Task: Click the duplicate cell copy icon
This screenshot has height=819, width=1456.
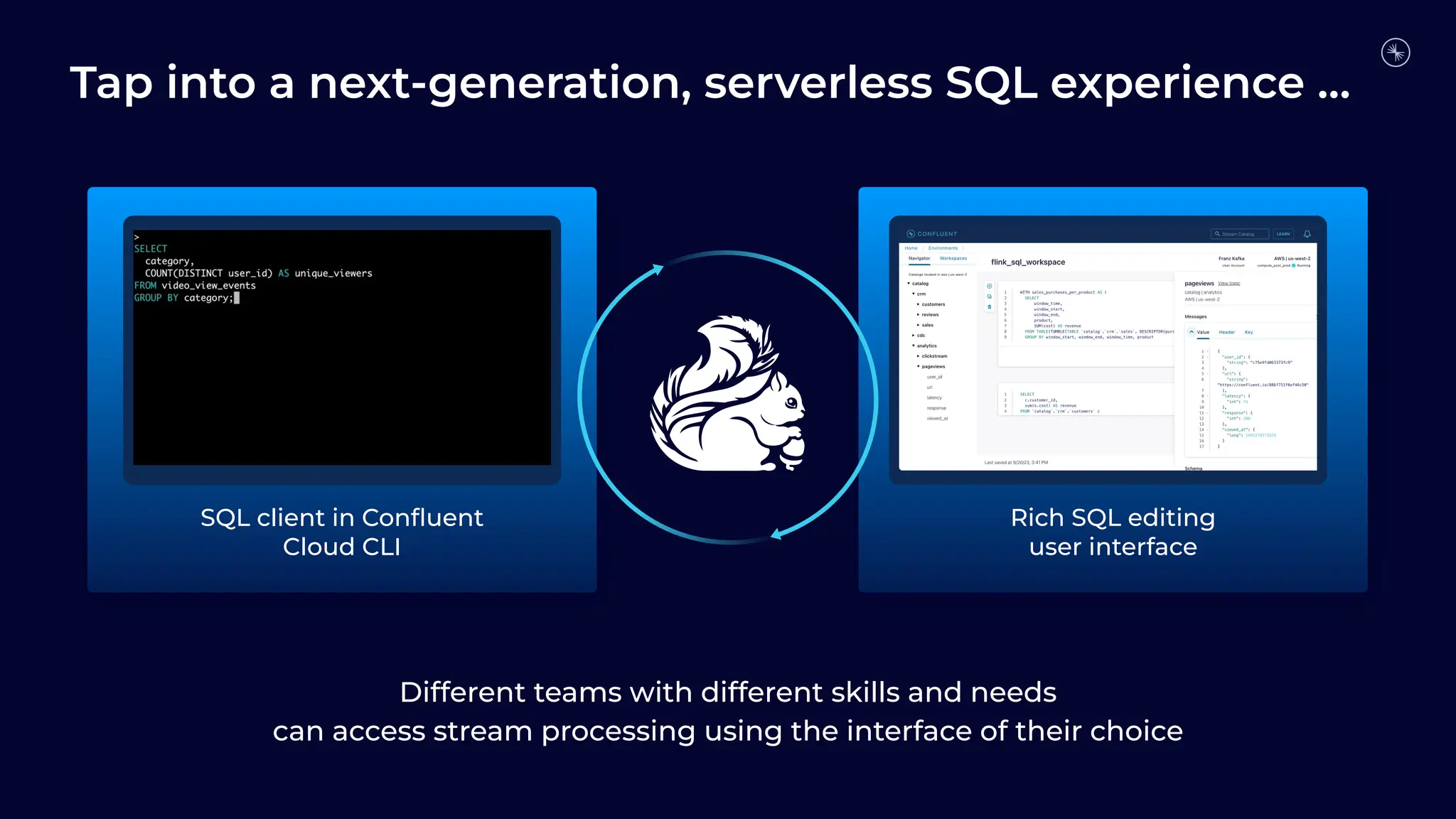Action: 989,296
